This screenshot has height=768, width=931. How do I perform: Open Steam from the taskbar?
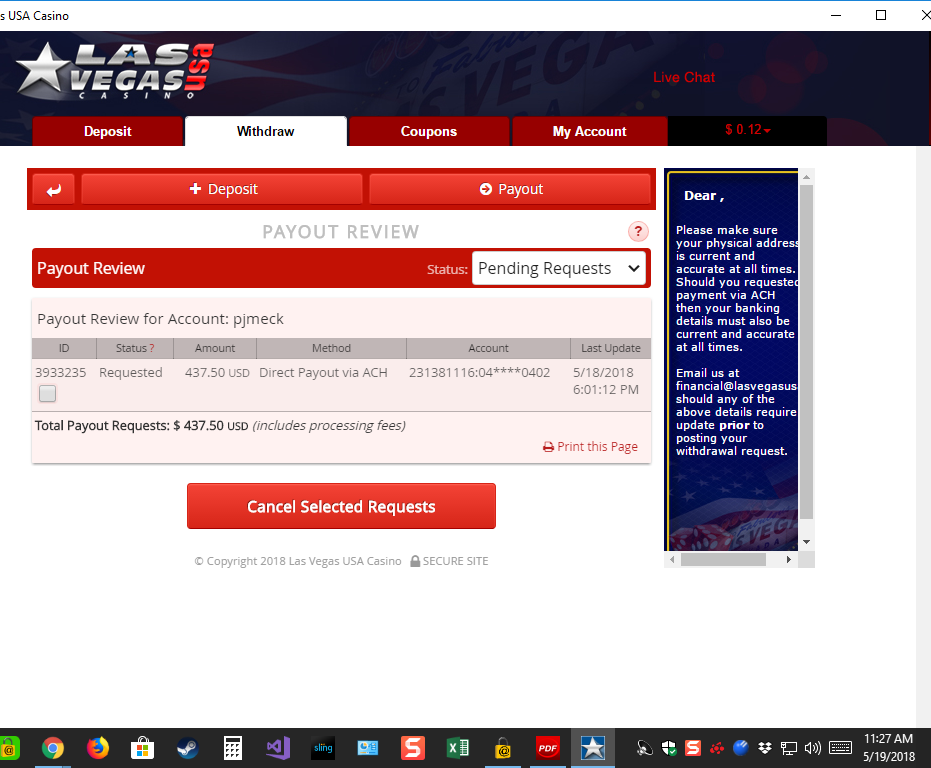tap(188, 748)
